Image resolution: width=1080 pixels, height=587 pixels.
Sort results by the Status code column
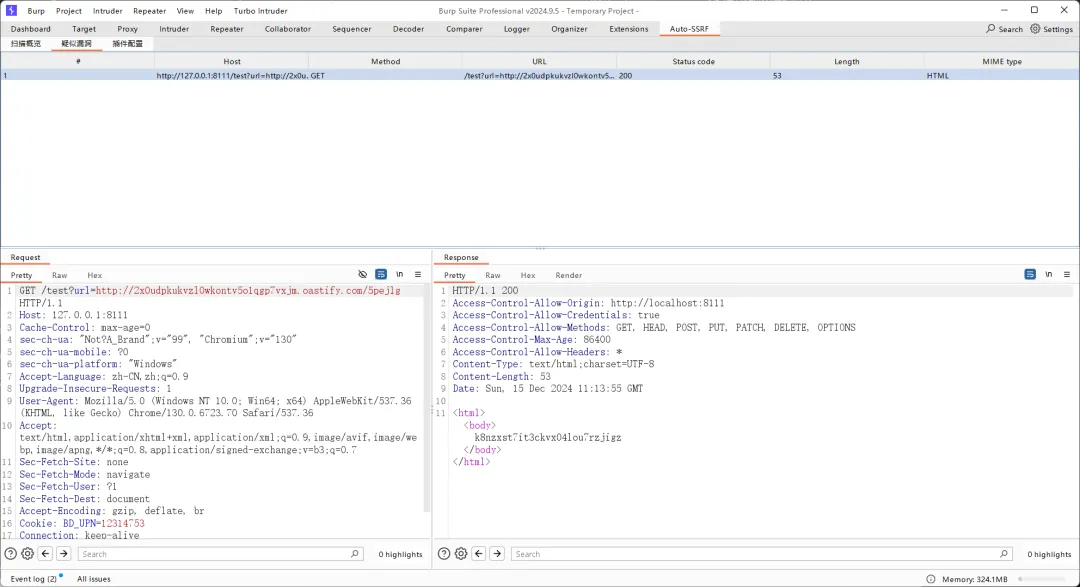(693, 61)
